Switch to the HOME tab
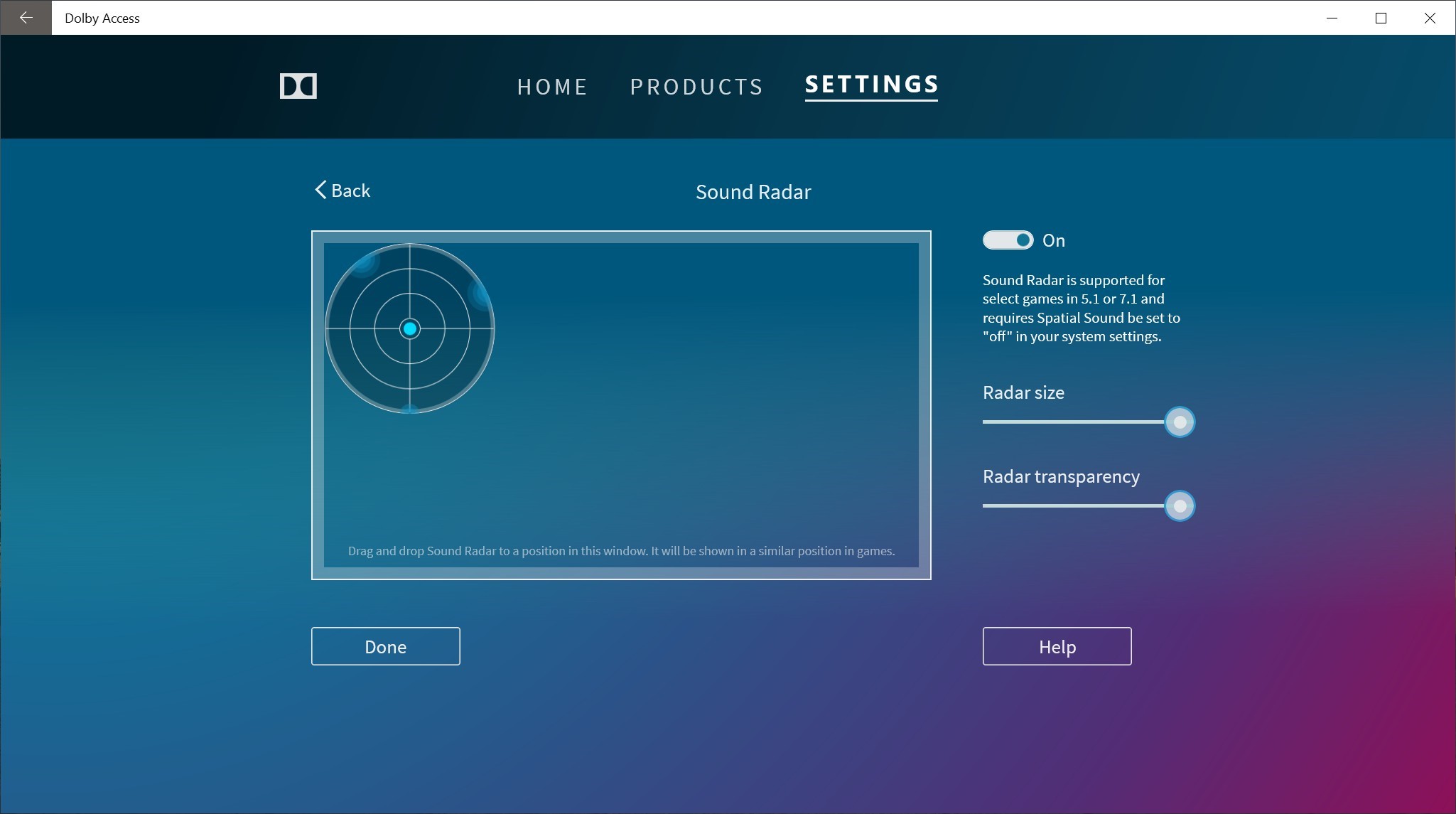The height and width of the screenshot is (814, 1456). [552, 86]
